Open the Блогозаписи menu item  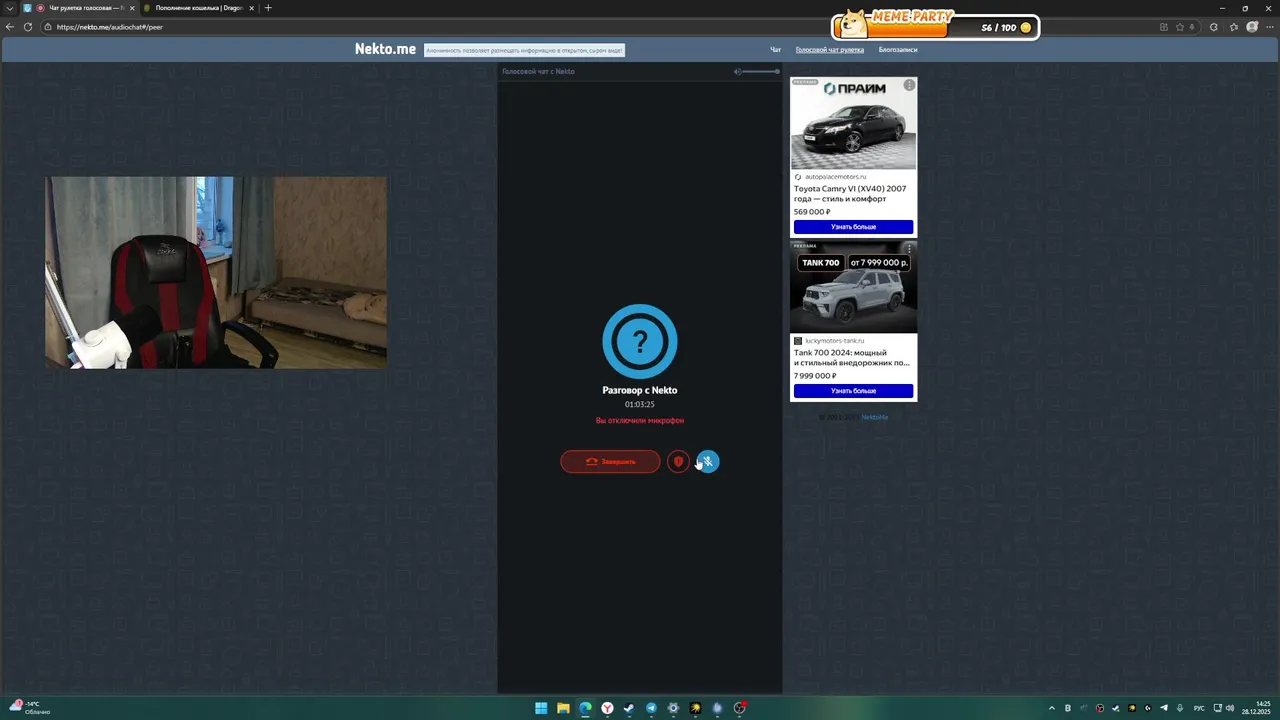tap(898, 49)
